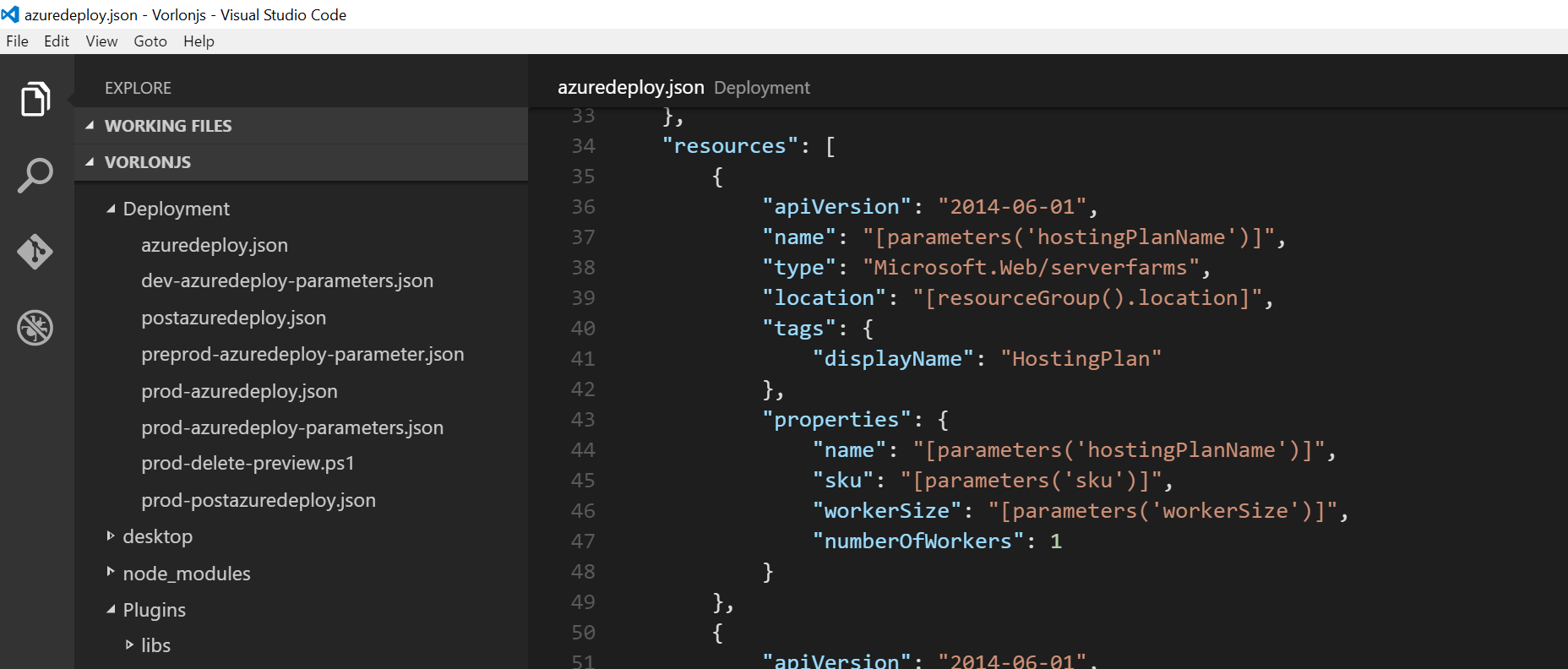The width and height of the screenshot is (1568, 669).
Task: Click the "HostingPlan" value on line 41
Action: 1081,359
